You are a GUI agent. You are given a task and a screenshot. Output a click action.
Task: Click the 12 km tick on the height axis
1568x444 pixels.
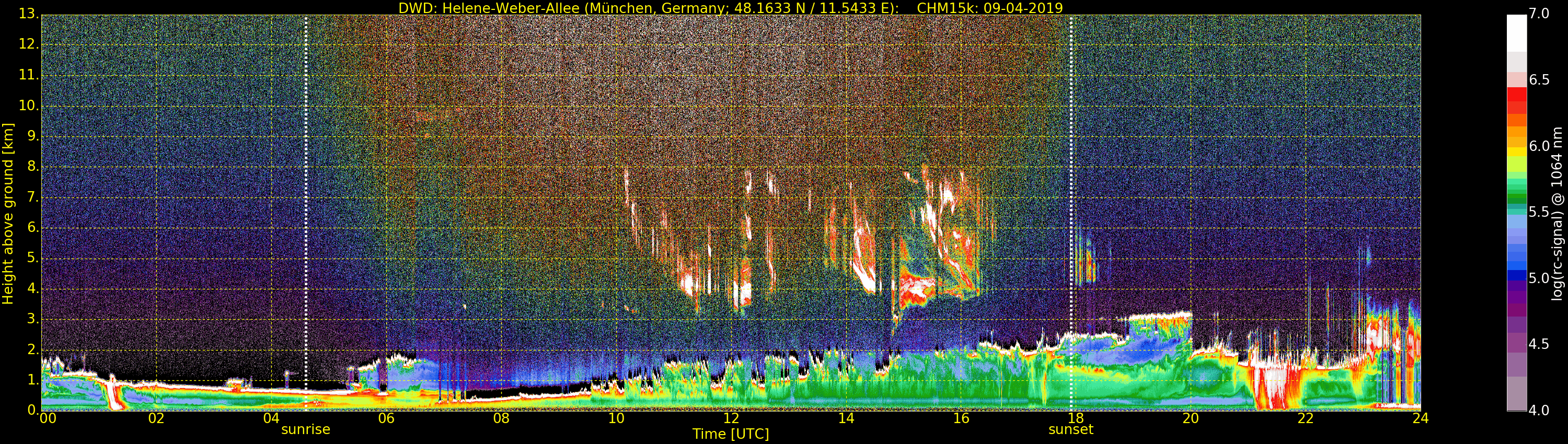pos(29,44)
